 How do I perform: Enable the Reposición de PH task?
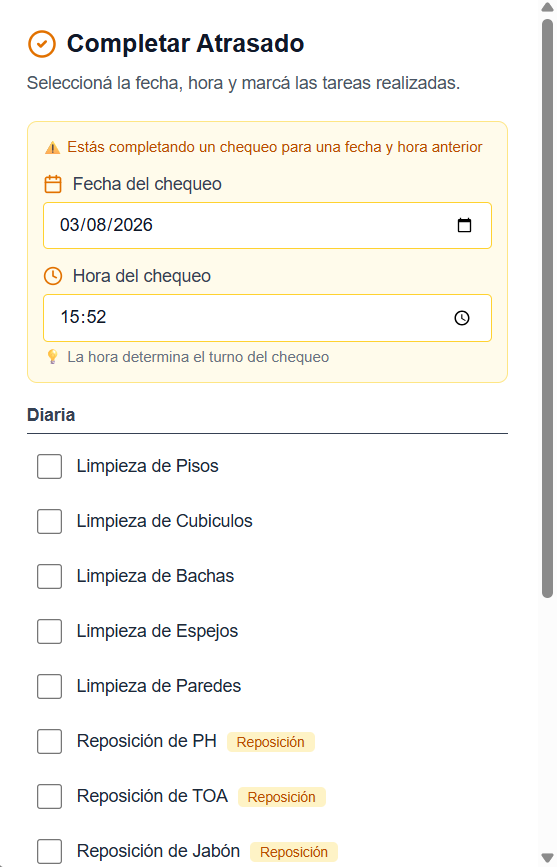click(49, 741)
